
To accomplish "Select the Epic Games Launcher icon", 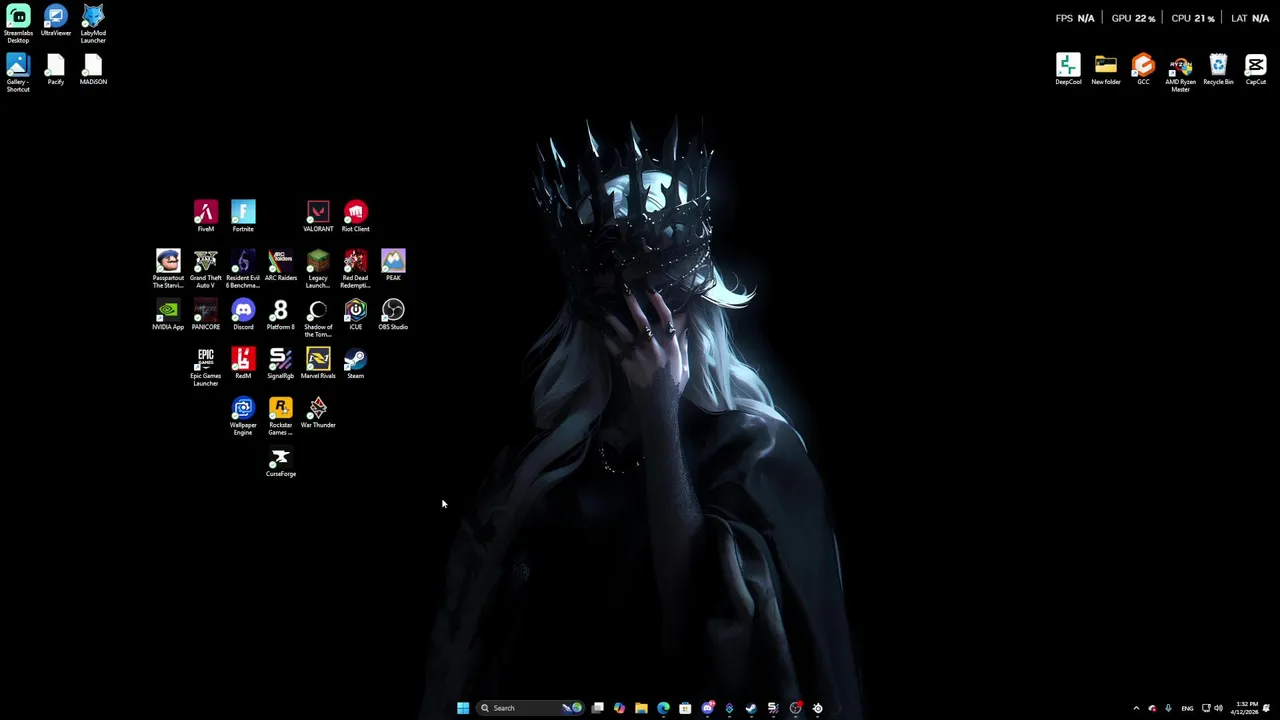I will (x=205, y=367).
